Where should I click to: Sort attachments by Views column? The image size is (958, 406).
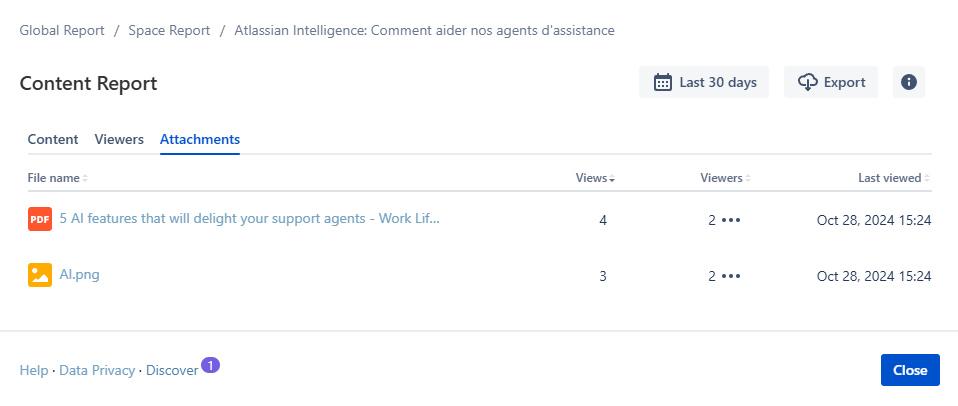[x=595, y=178]
